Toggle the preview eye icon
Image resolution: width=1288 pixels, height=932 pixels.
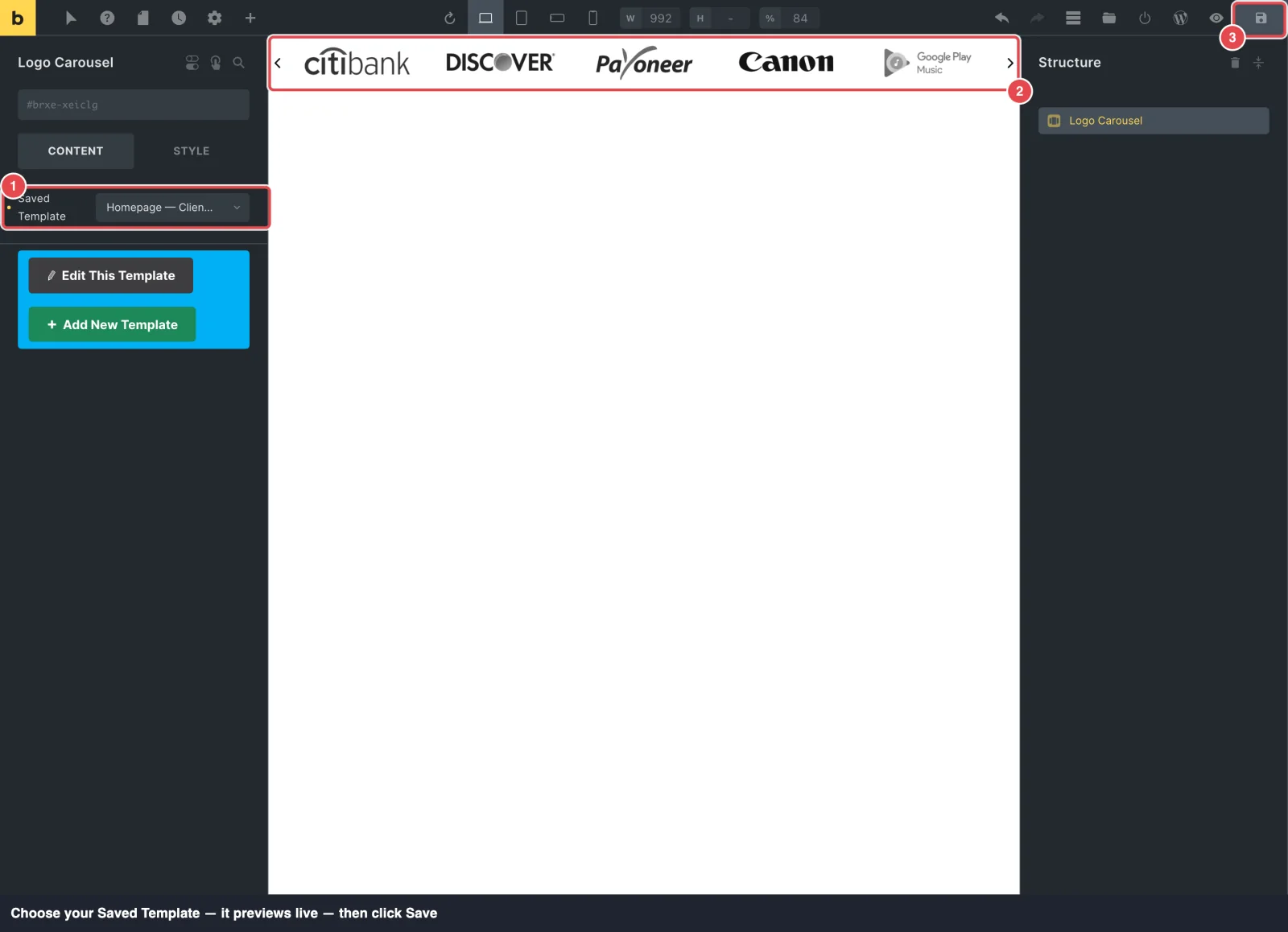tap(1216, 18)
